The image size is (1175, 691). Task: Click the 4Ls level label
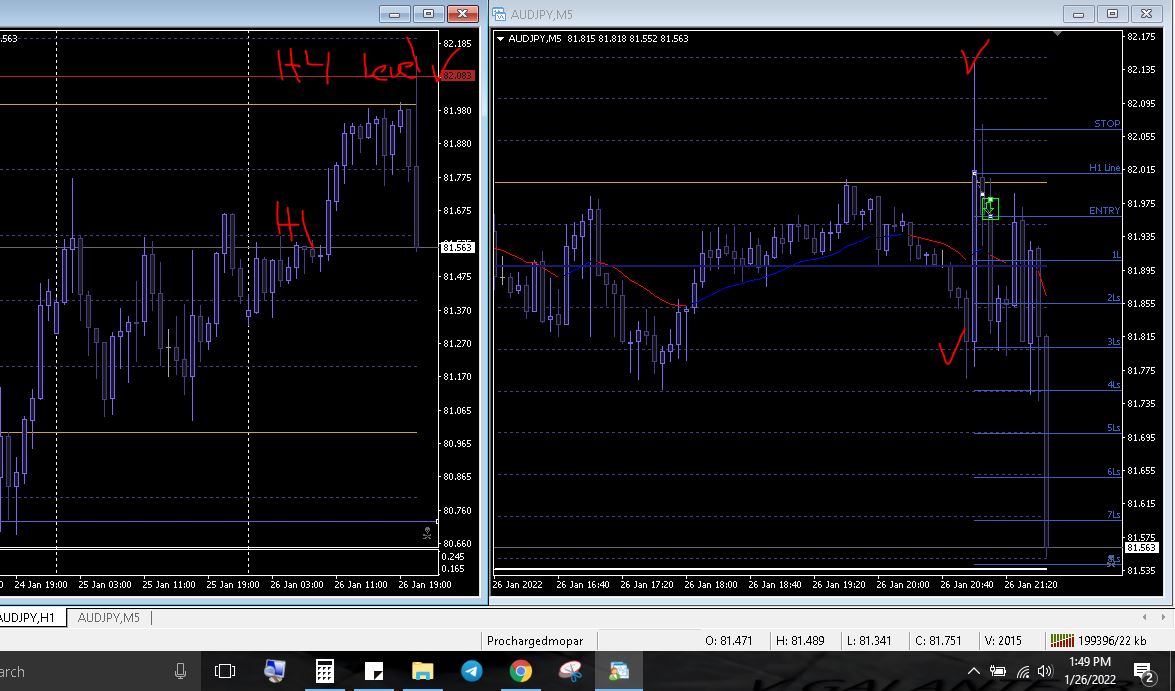pyautogui.click(x=1114, y=384)
